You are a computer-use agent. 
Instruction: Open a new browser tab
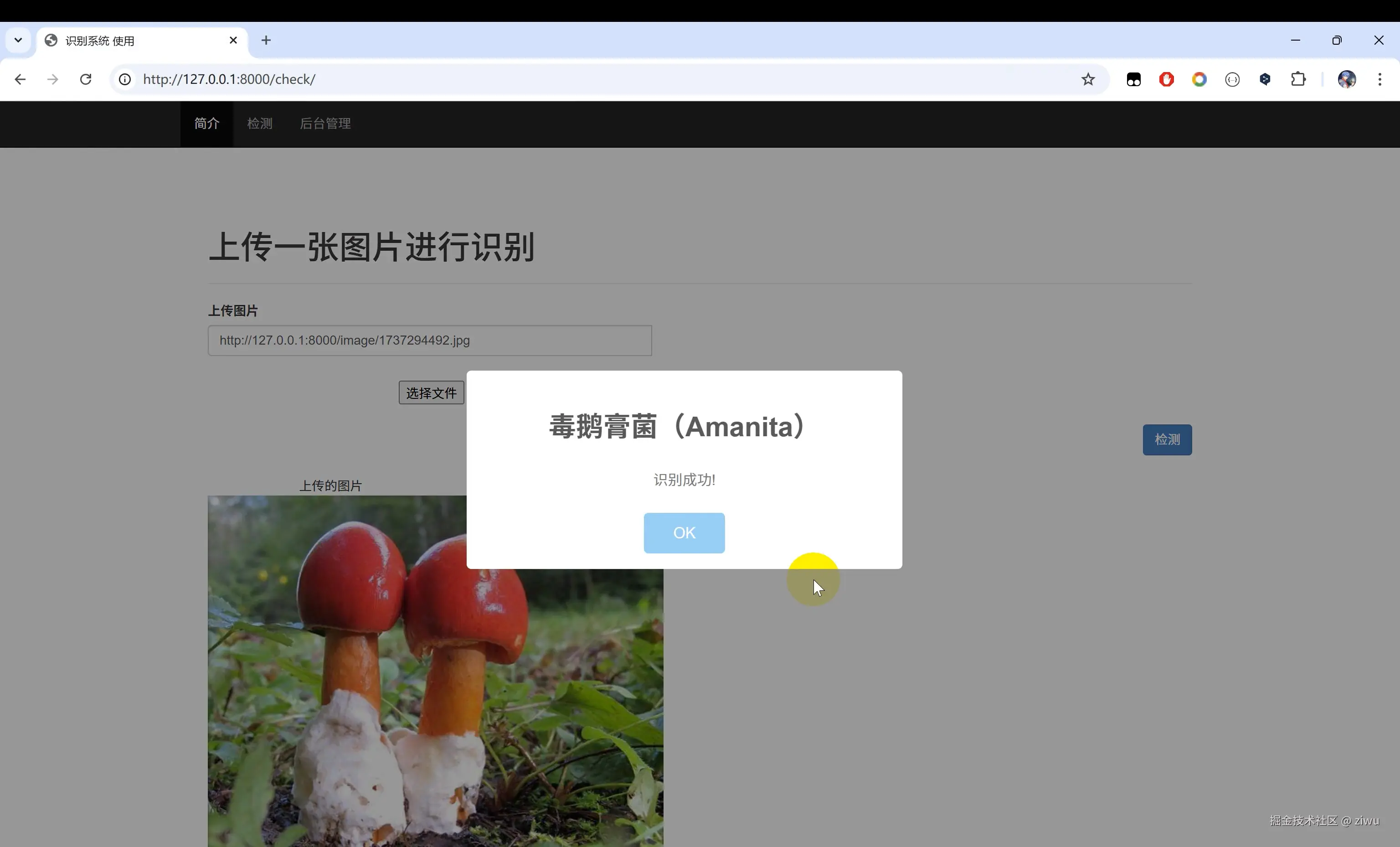(266, 41)
